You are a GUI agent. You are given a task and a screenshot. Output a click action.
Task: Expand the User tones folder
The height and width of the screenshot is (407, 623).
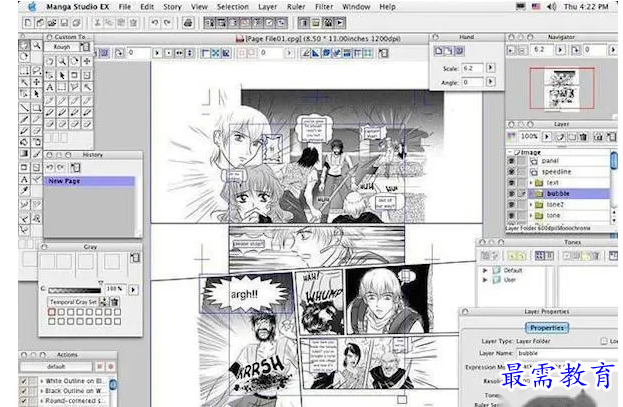coord(485,280)
